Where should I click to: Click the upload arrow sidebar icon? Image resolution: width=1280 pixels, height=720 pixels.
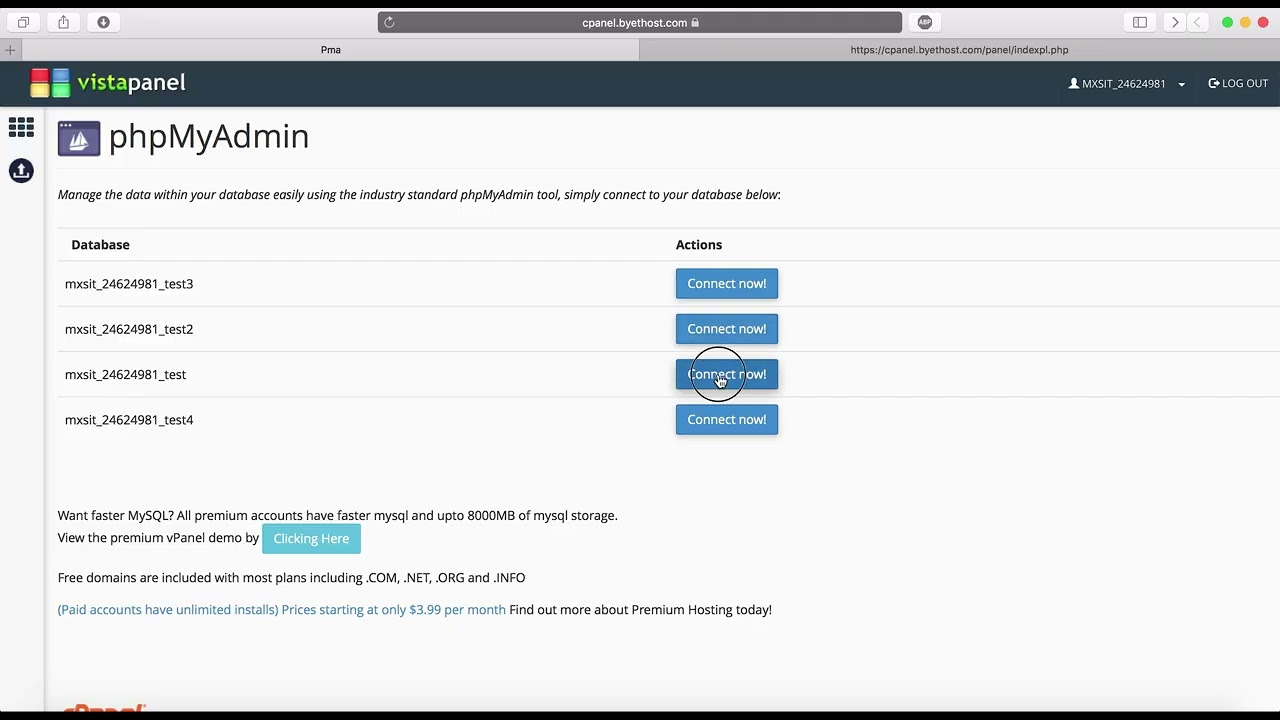21,171
